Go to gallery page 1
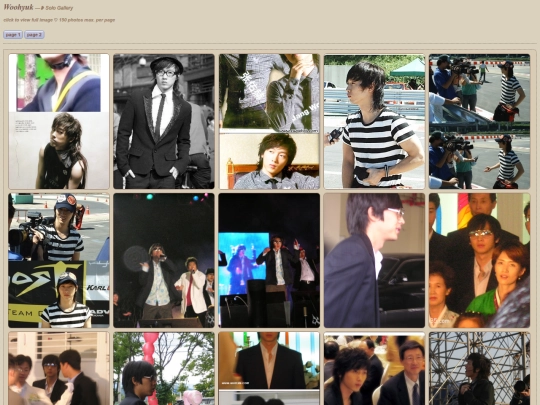 click(13, 35)
